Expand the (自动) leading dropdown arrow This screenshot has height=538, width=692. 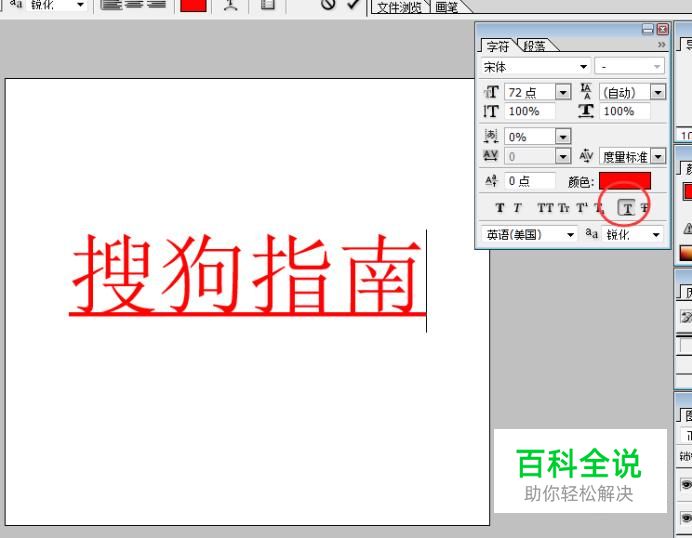[x=658, y=92]
